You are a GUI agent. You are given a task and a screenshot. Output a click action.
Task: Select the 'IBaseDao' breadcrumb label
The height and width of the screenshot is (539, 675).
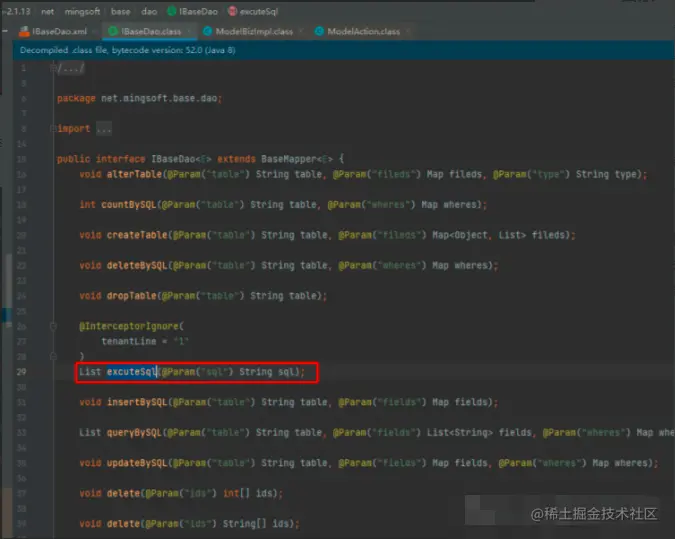(x=198, y=12)
